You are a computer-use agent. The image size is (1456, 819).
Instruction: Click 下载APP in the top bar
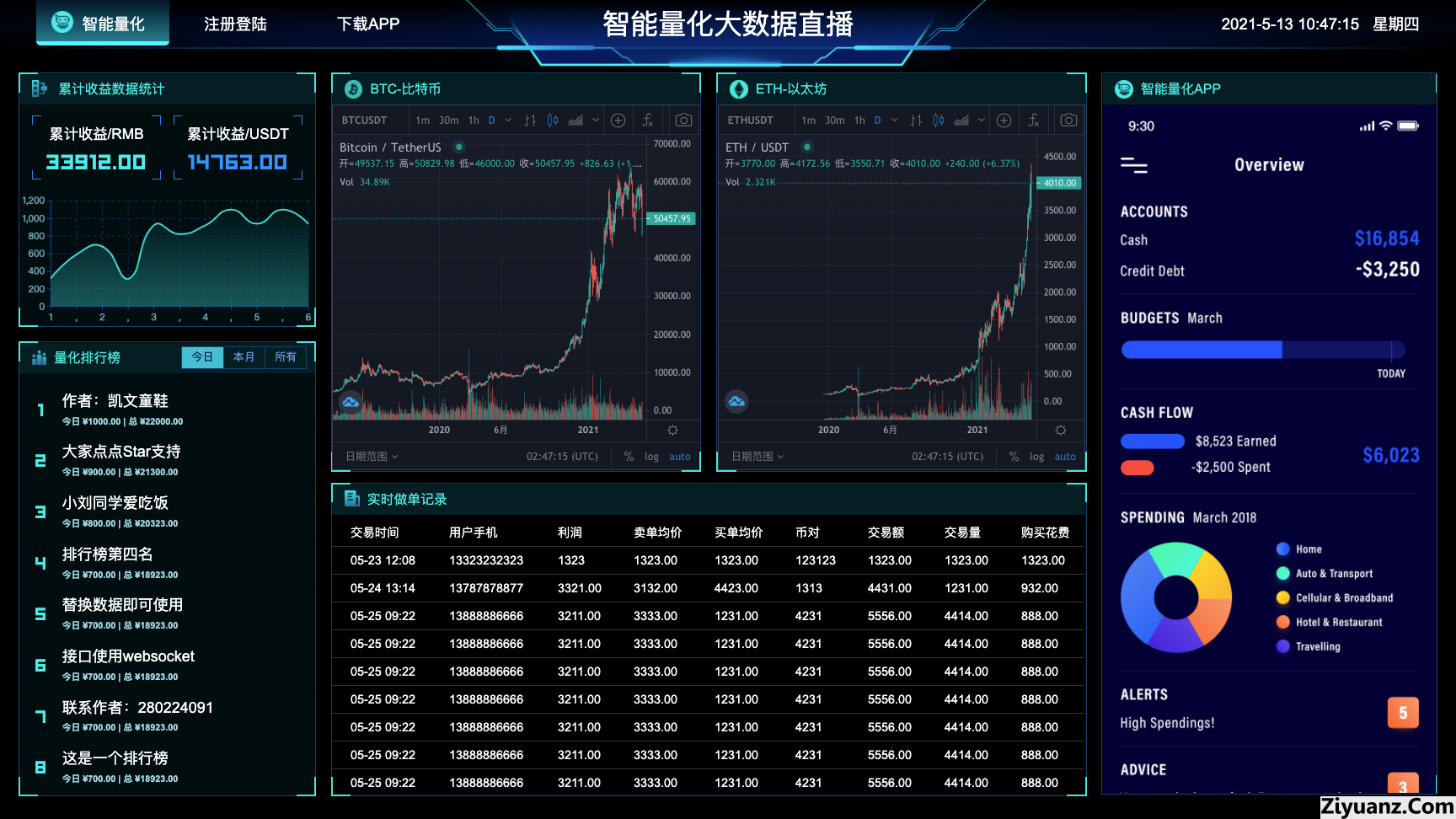tap(368, 24)
